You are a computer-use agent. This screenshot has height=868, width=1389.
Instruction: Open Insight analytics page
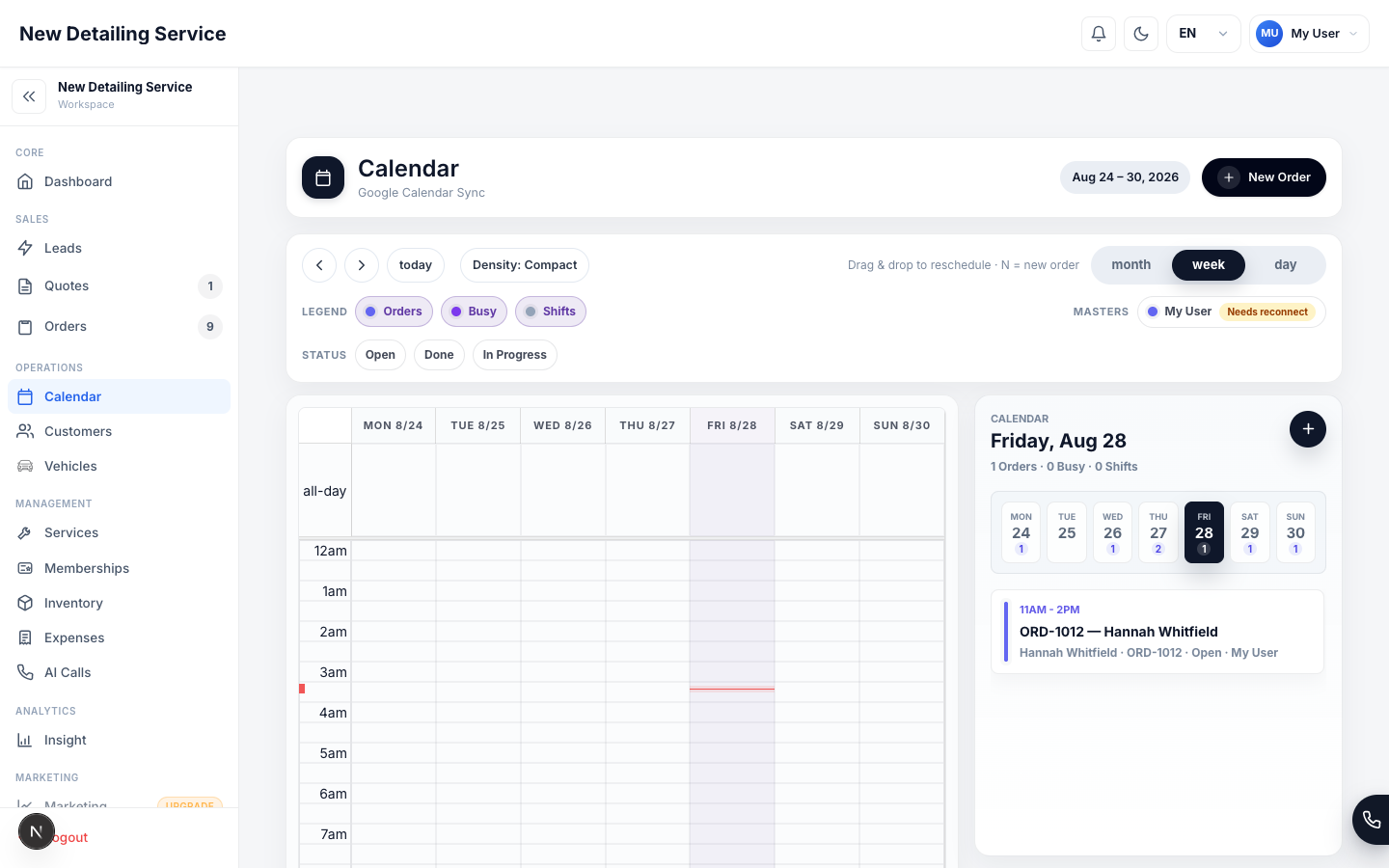click(x=119, y=740)
